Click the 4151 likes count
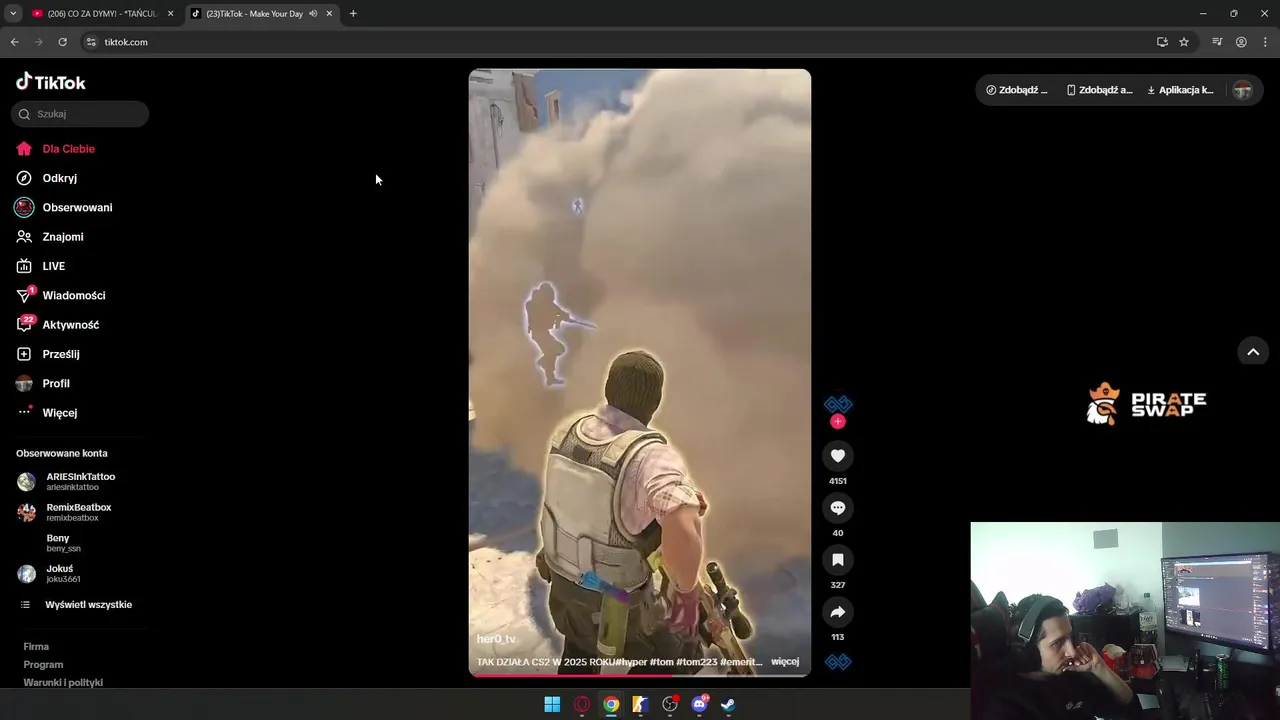Screen dimensions: 1280x720 point(838,481)
